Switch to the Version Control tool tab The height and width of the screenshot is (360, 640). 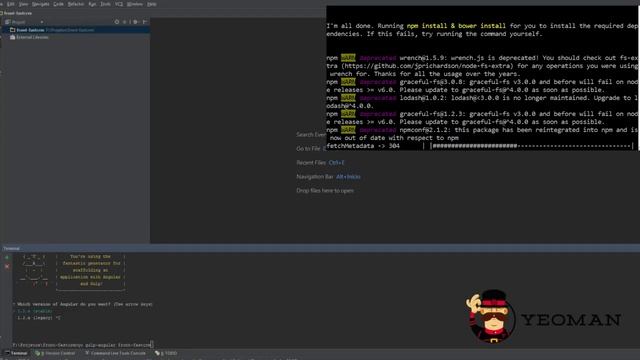coord(55,353)
